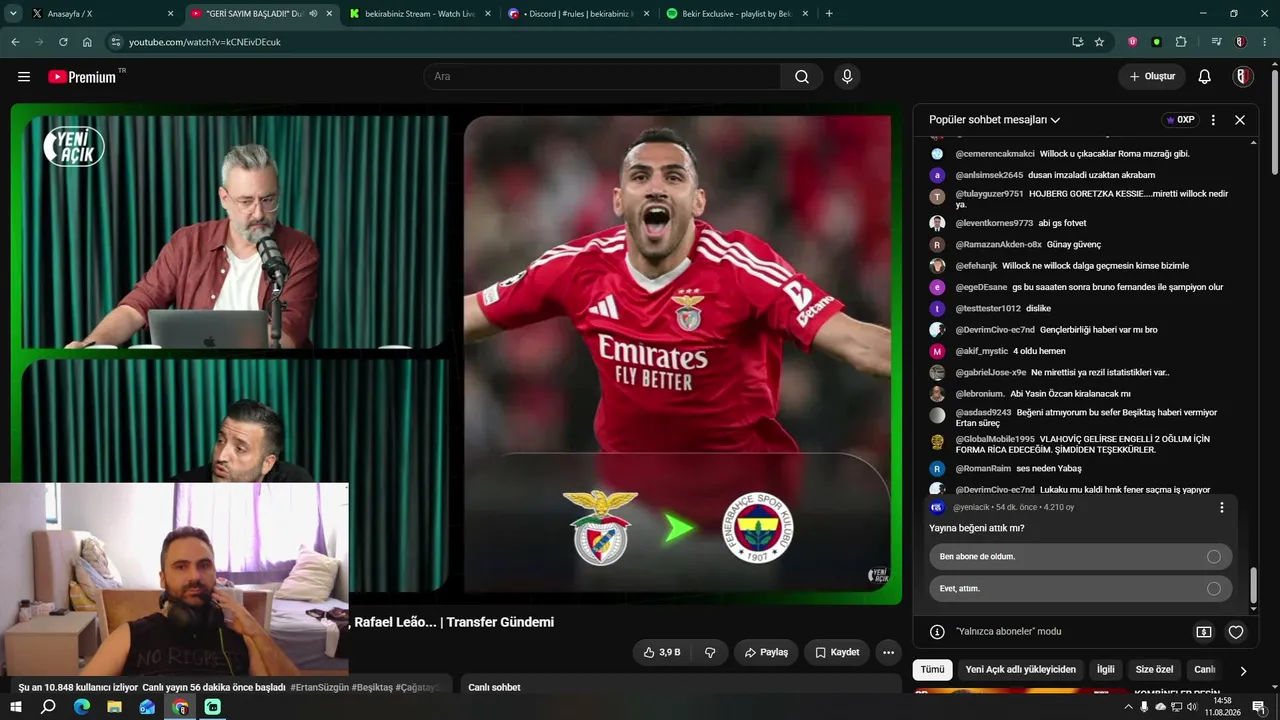Like the video with 3,9 B likes
The image size is (1280, 720).
pos(662,652)
